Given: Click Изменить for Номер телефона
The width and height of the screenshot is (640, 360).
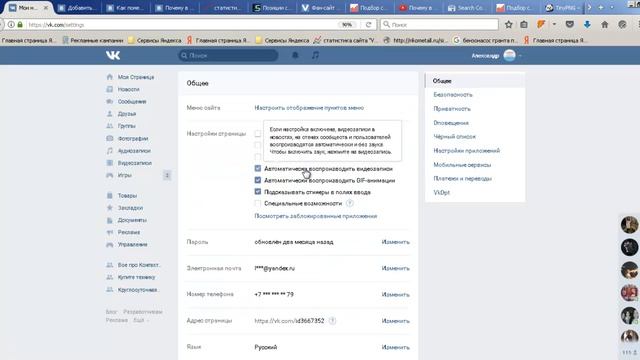Looking at the screenshot, I should pos(396,294).
